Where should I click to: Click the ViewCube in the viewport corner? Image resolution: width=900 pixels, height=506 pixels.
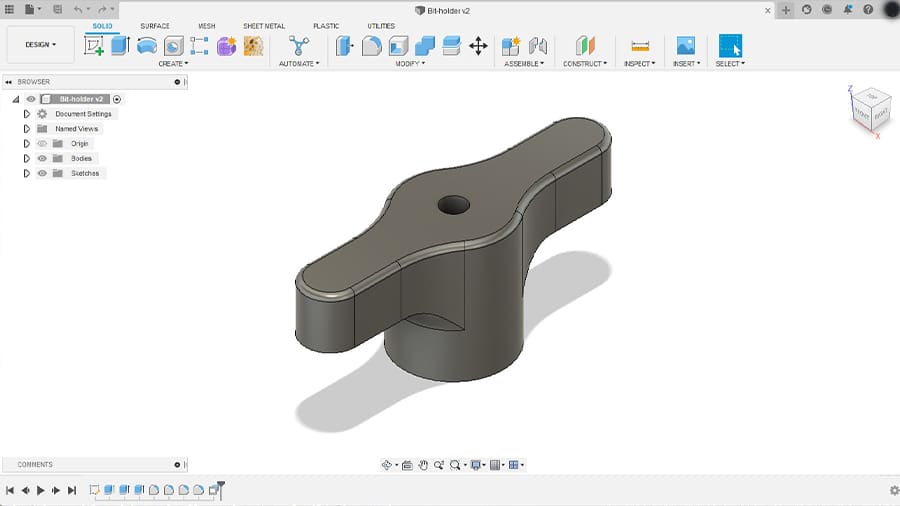click(870, 107)
